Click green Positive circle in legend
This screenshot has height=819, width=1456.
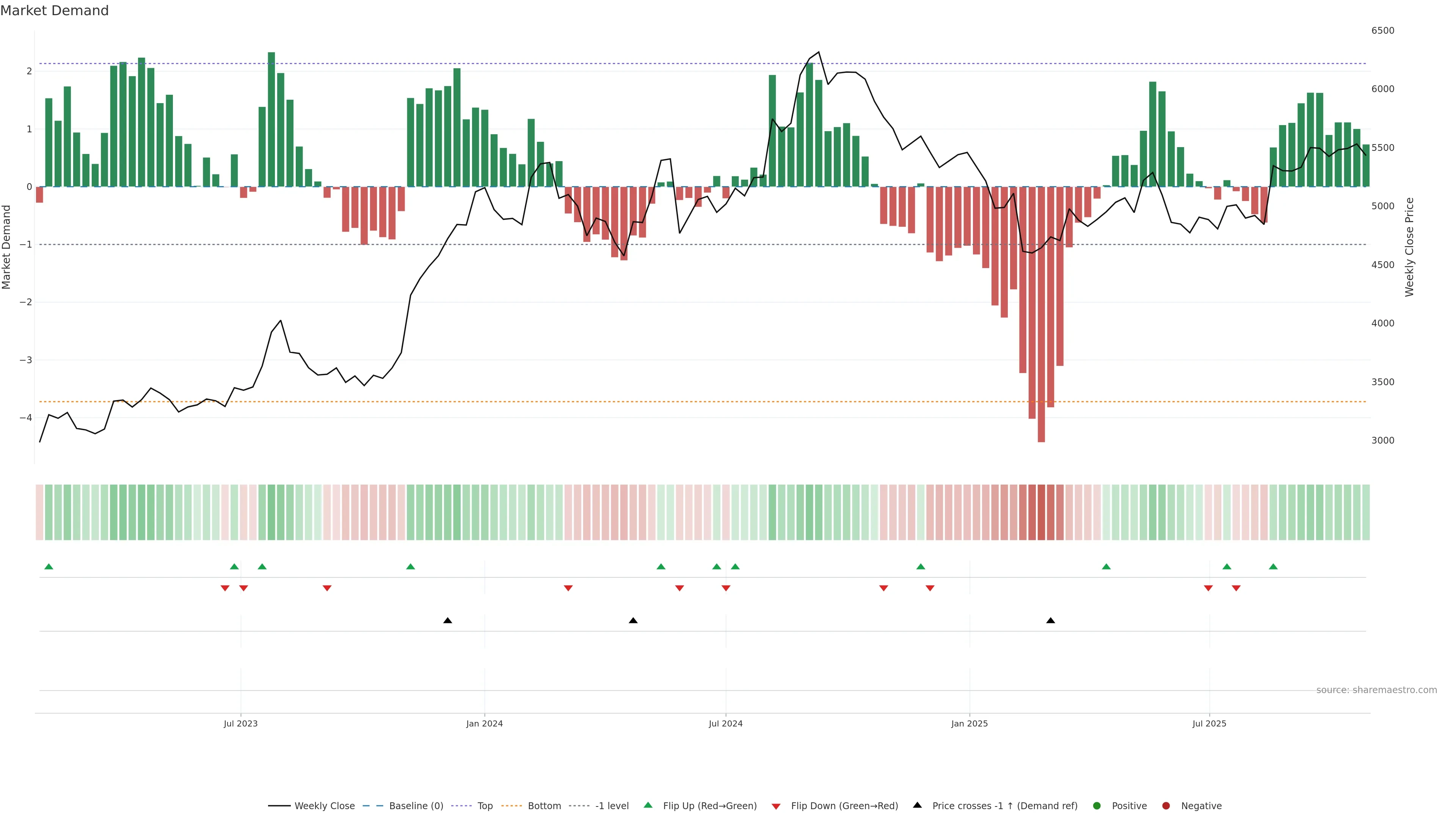1097,806
